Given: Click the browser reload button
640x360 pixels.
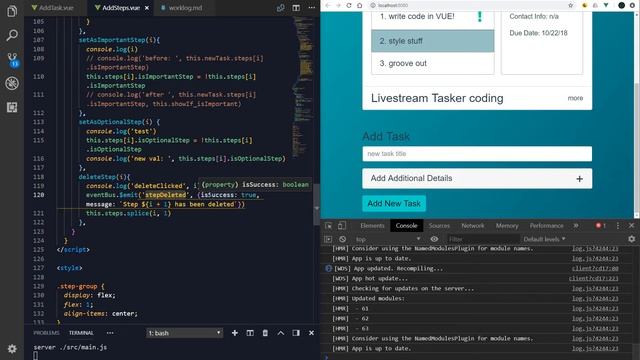Looking at the screenshot, I should pos(349,5).
